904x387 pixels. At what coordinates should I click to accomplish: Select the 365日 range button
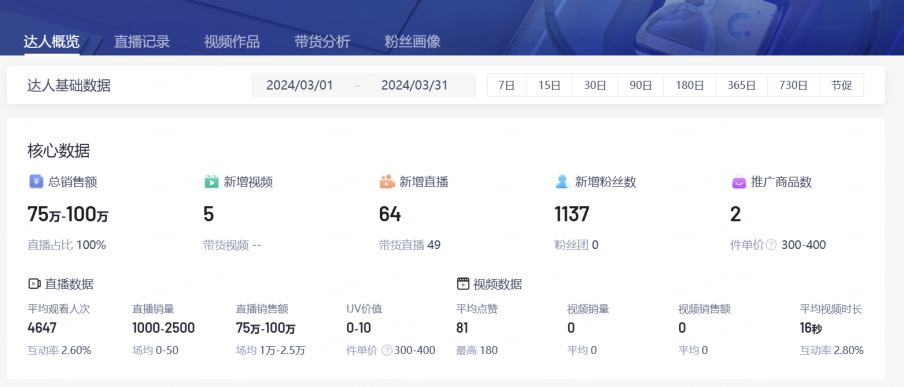[741, 85]
